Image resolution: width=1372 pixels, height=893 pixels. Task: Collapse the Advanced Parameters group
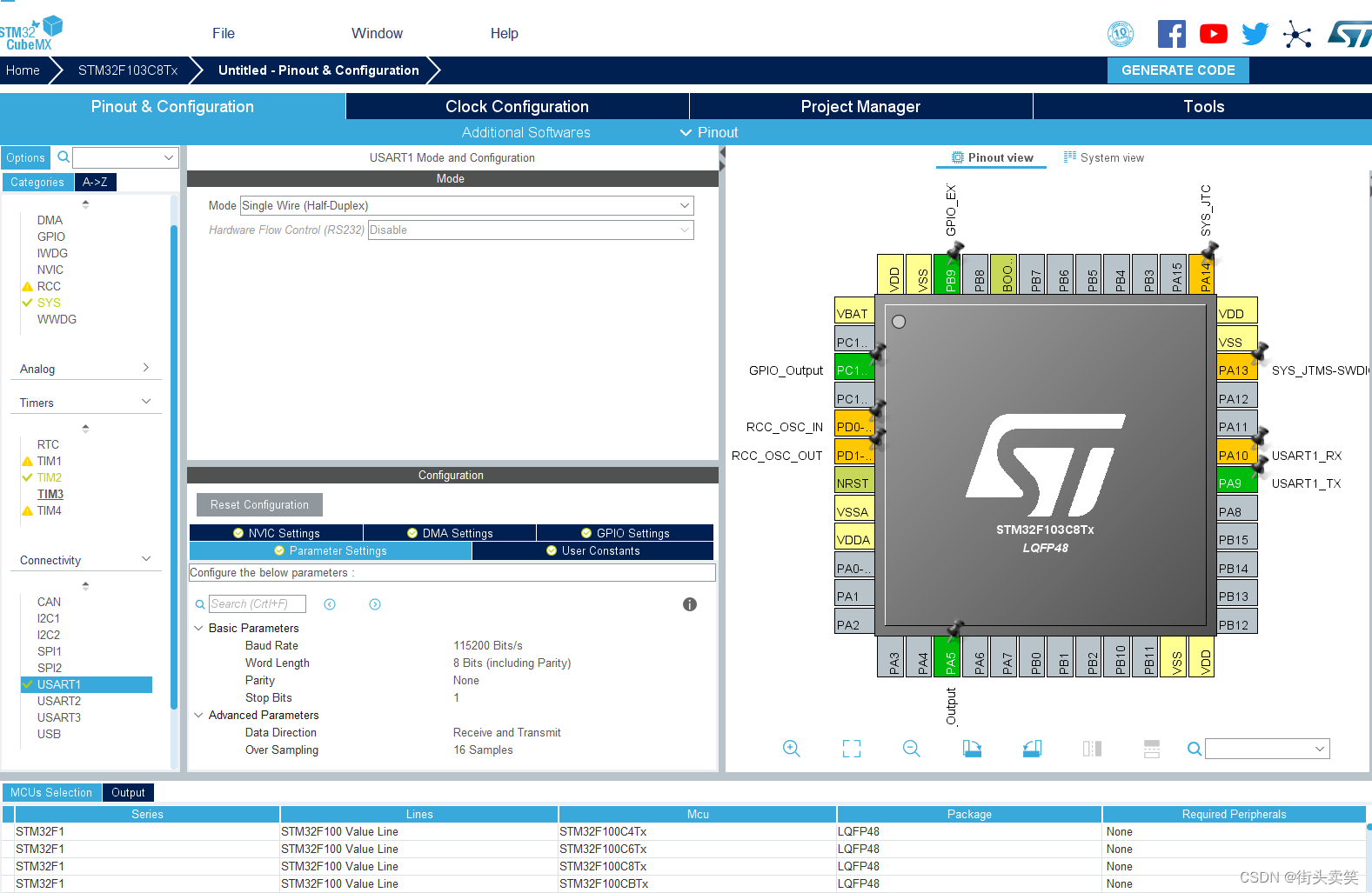(x=198, y=715)
